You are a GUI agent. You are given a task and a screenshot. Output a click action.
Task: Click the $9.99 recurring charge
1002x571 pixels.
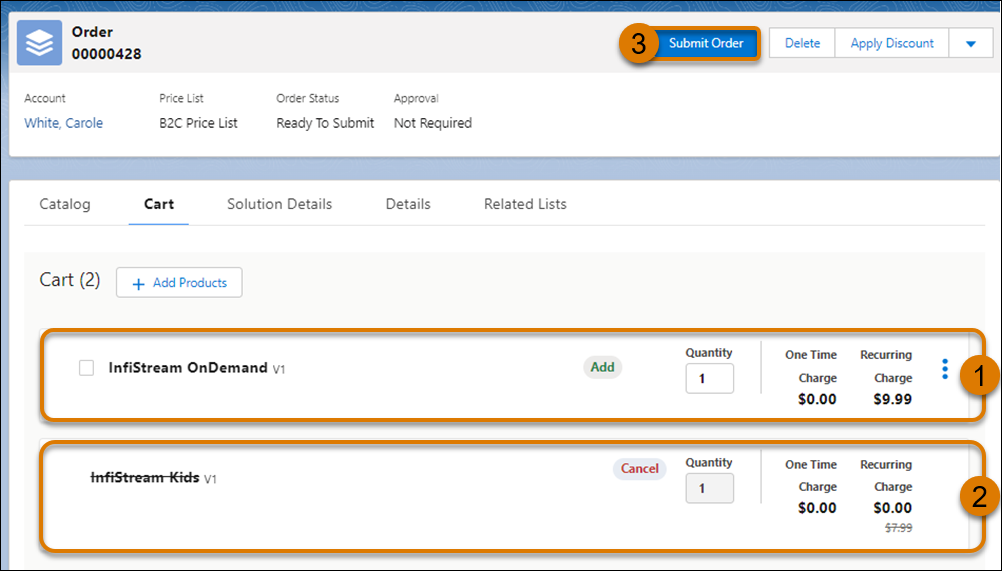pos(892,399)
